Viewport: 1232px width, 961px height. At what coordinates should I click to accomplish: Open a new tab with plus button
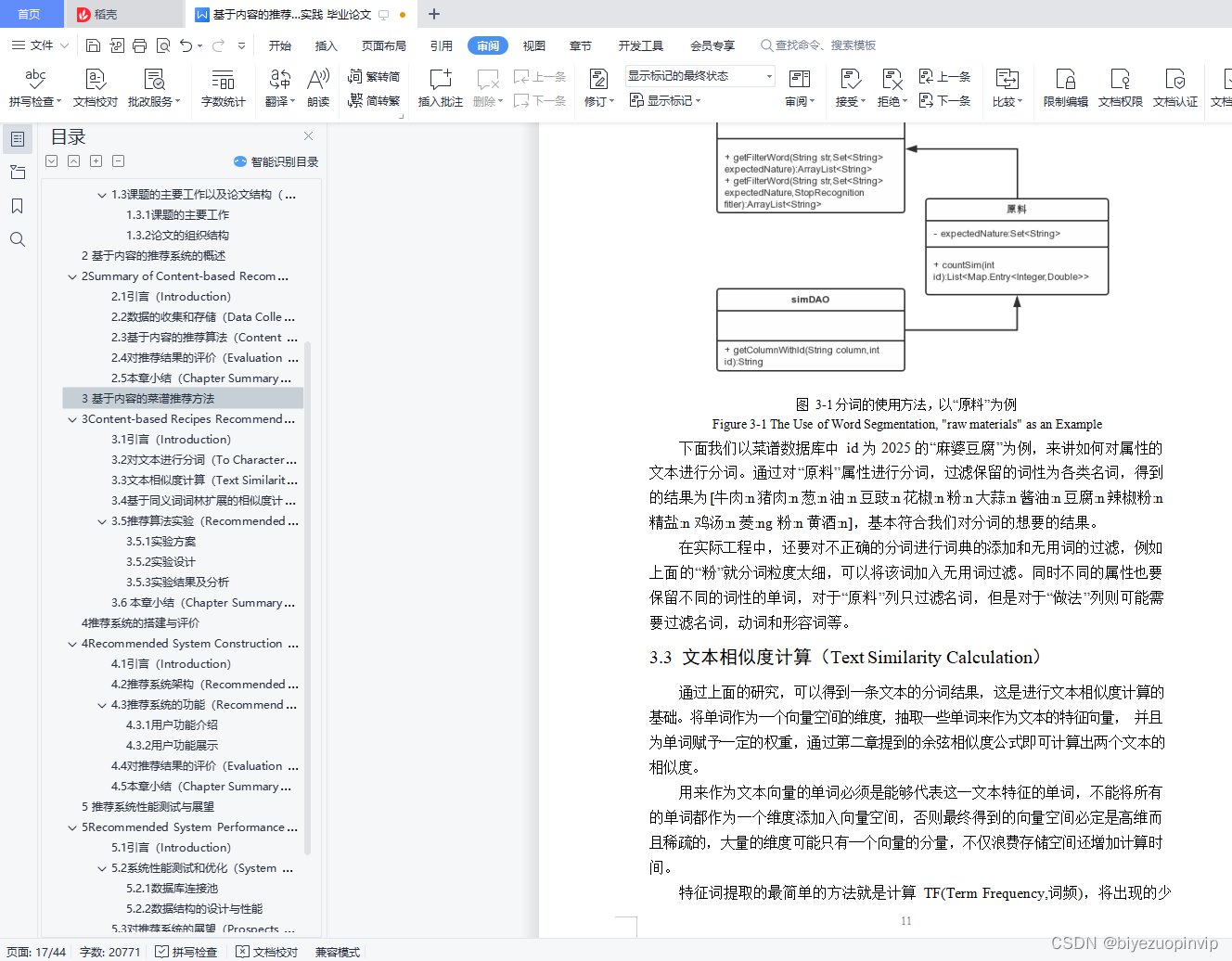[434, 14]
